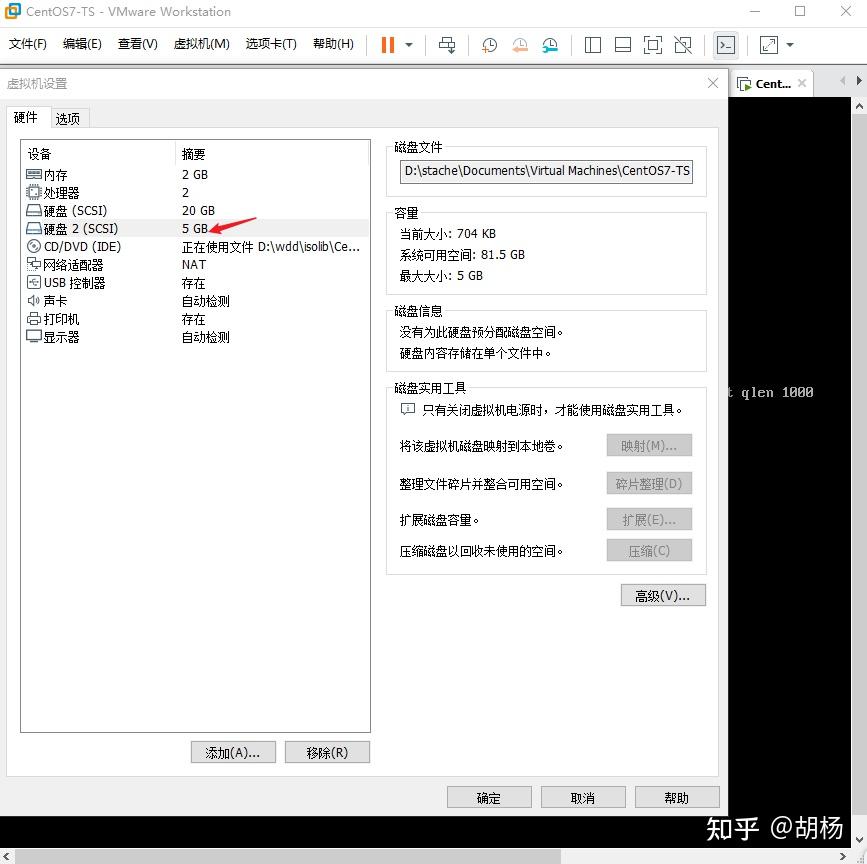The image size is (867, 864).
Task: Toggle the thumbnail bar view icon
Action: (623, 45)
